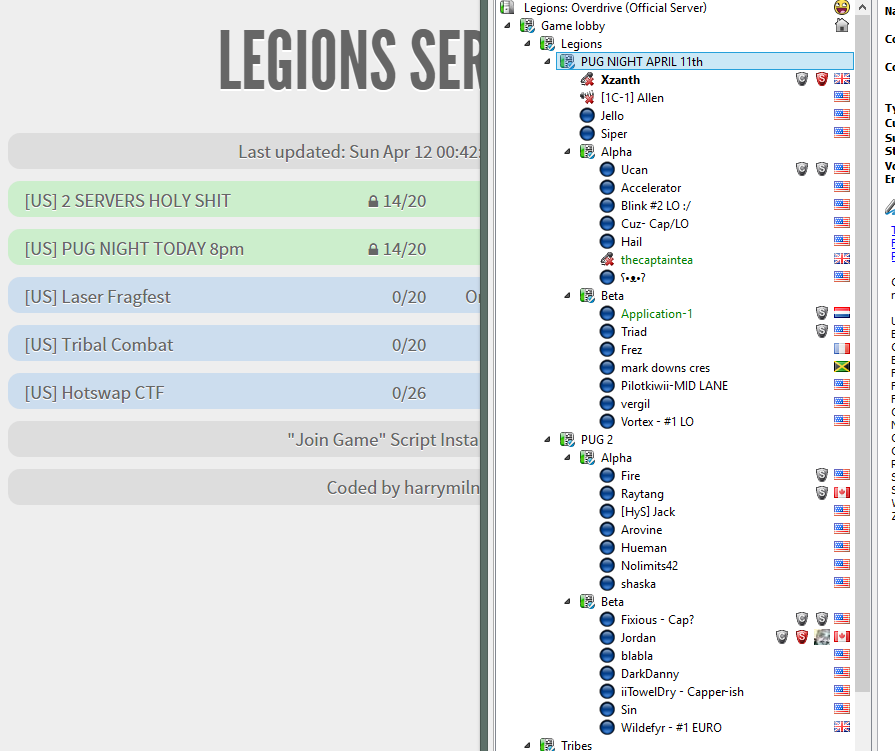This screenshot has height=751, width=895.
Task: Click the red shield badge on Xzanth's row
Action: tap(822, 79)
